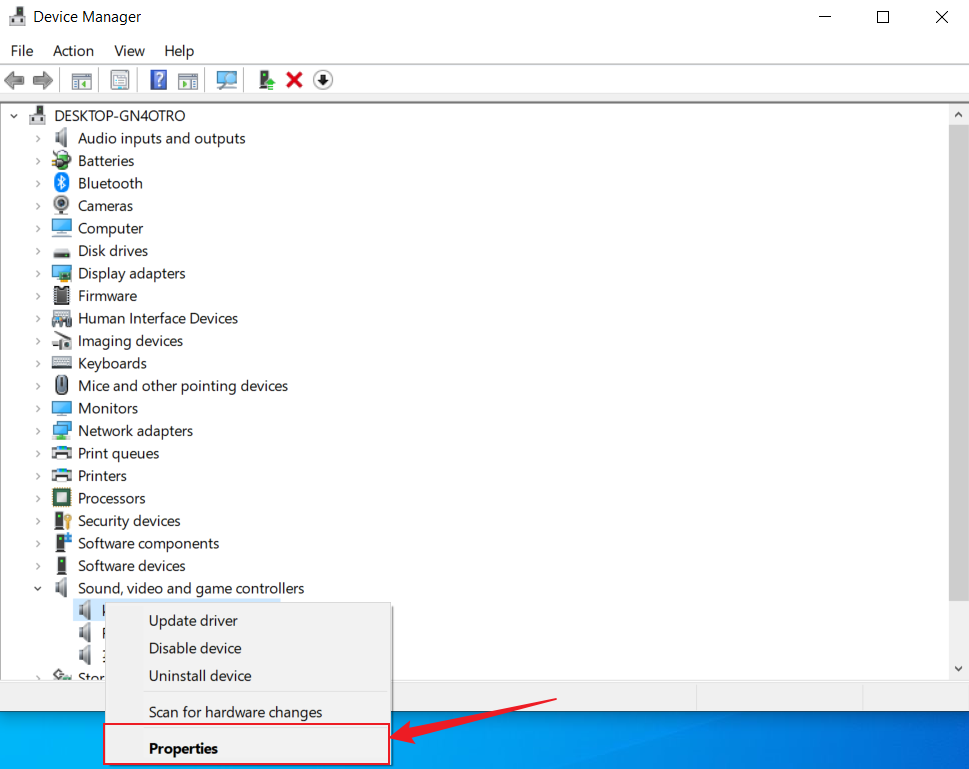This screenshot has width=969, height=769.
Task: Click the Properties toolbar icon
Action: (120, 80)
